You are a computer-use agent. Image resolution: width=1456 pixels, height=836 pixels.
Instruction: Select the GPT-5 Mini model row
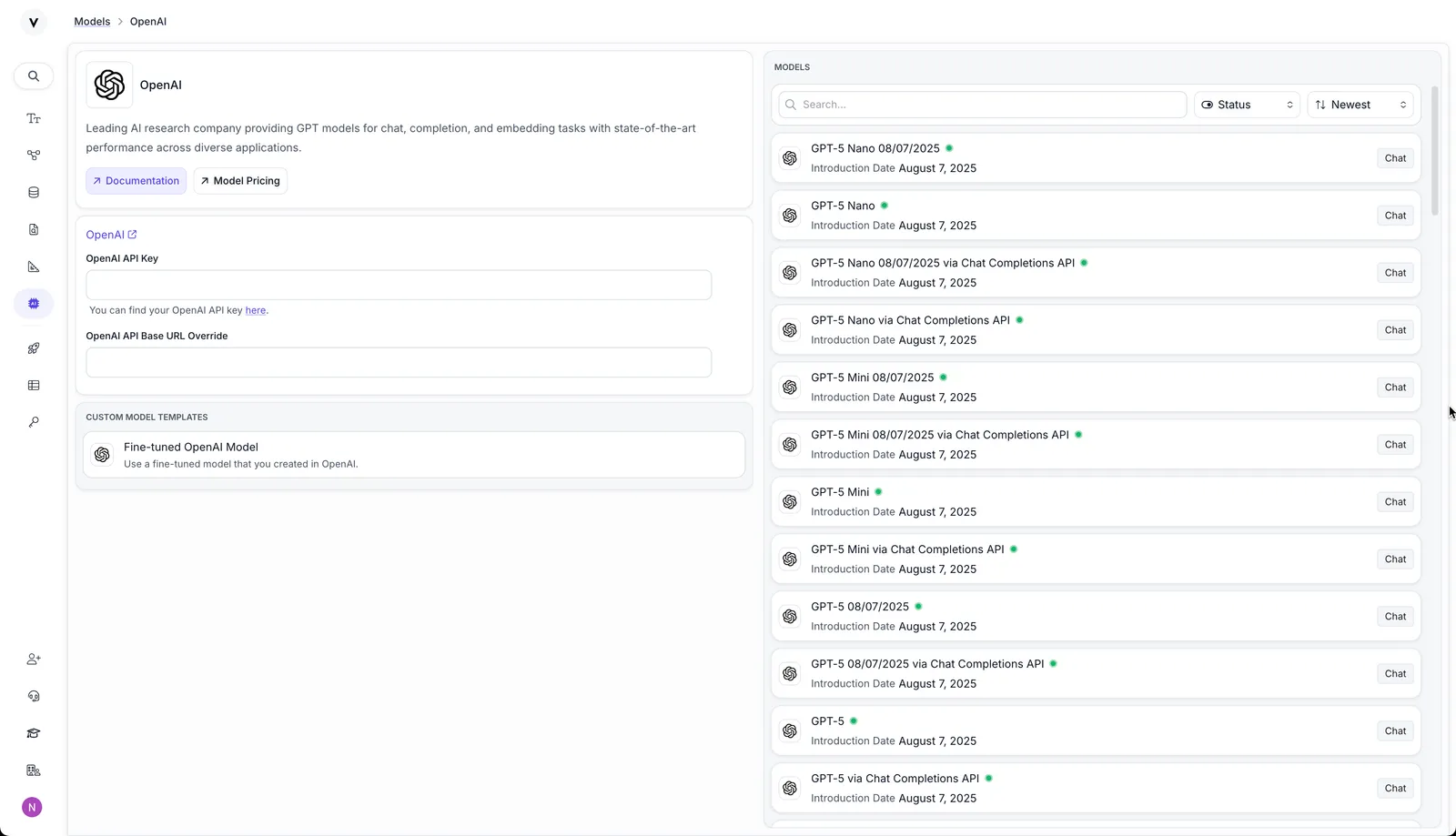(1096, 502)
